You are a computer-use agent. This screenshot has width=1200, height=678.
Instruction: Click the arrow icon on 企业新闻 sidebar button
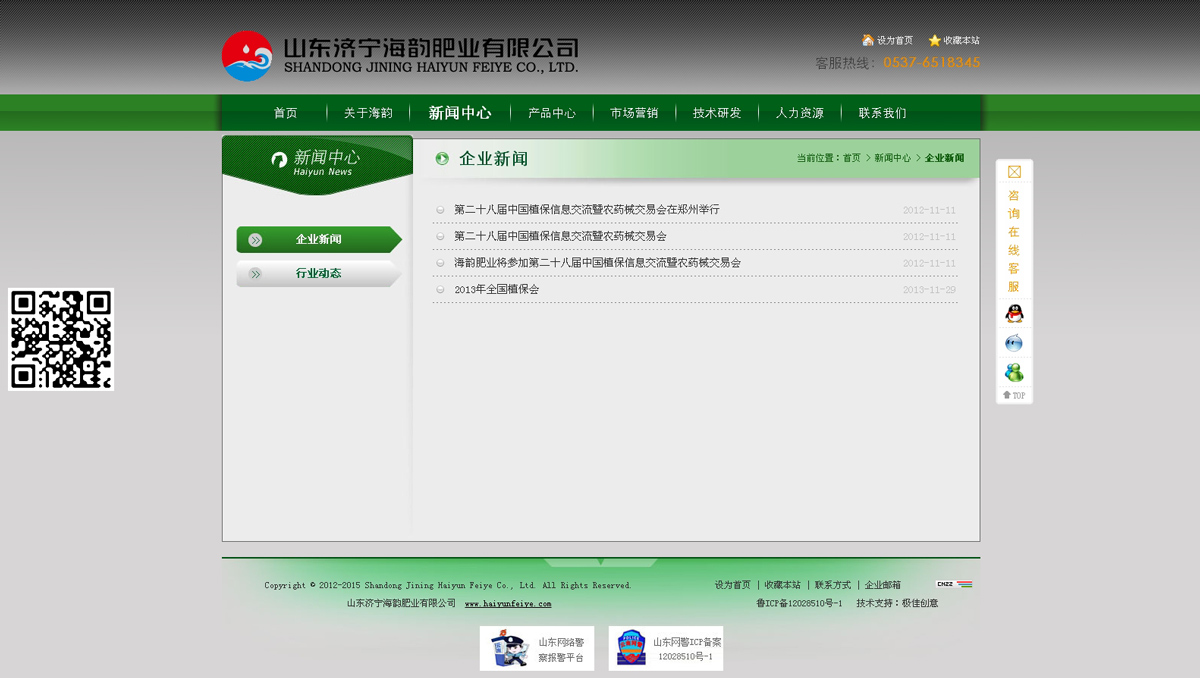[x=255, y=240]
